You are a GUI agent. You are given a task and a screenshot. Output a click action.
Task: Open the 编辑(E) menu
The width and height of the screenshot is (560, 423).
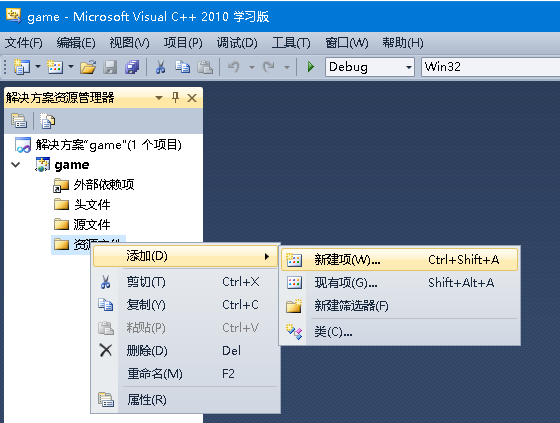pyautogui.click(x=76, y=43)
